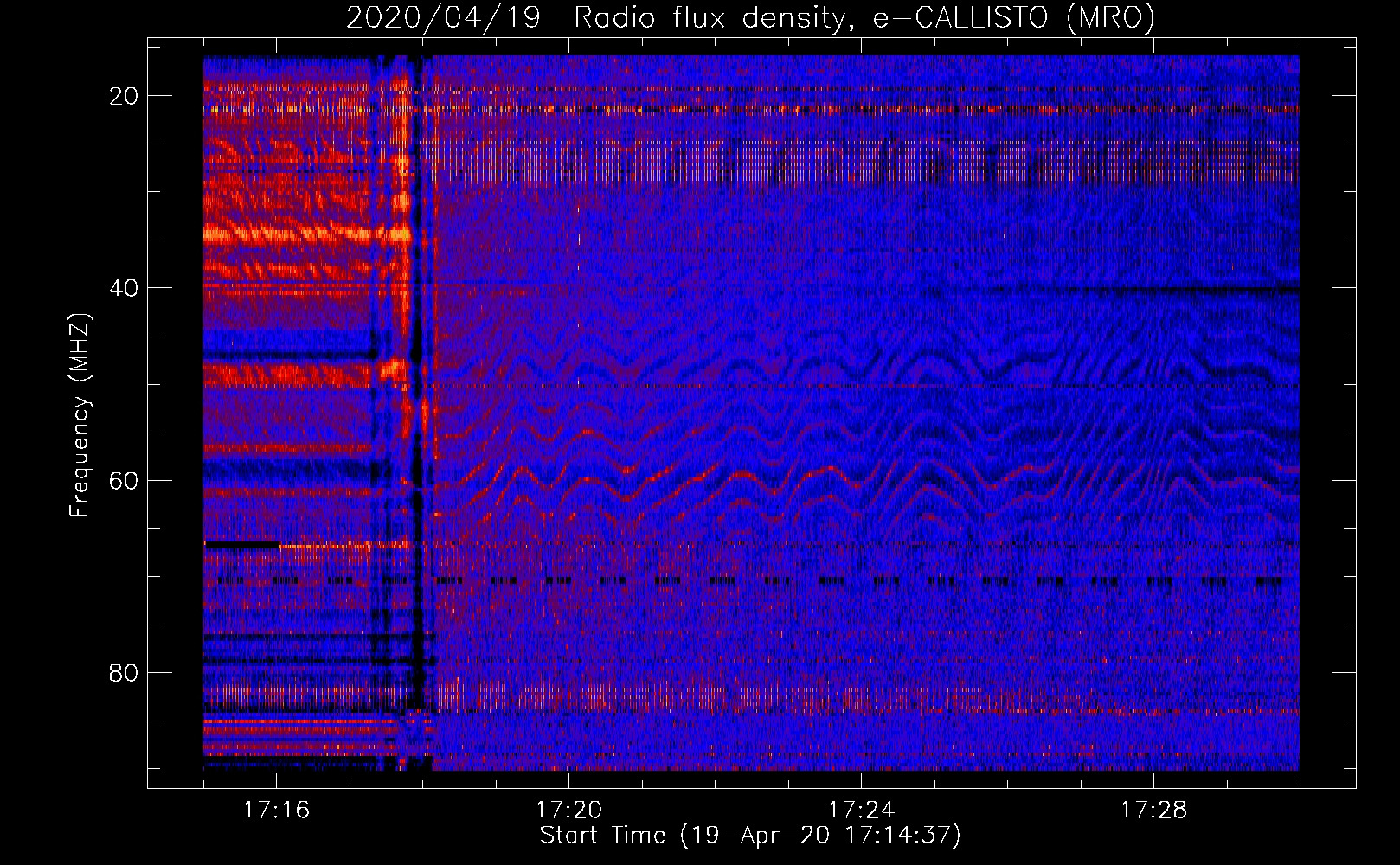Click the 40 MHz frequency tick label
The width and height of the screenshot is (1400, 865).
[124, 288]
